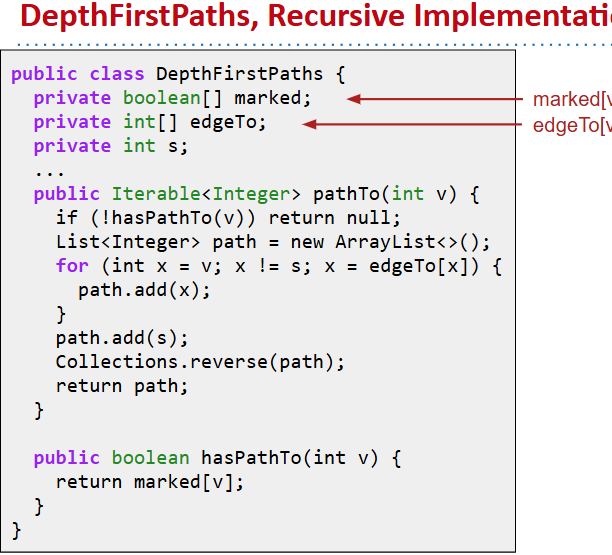This screenshot has height=555, width=612.
Task: Click the for loop header line
Action: click(279, 266)
